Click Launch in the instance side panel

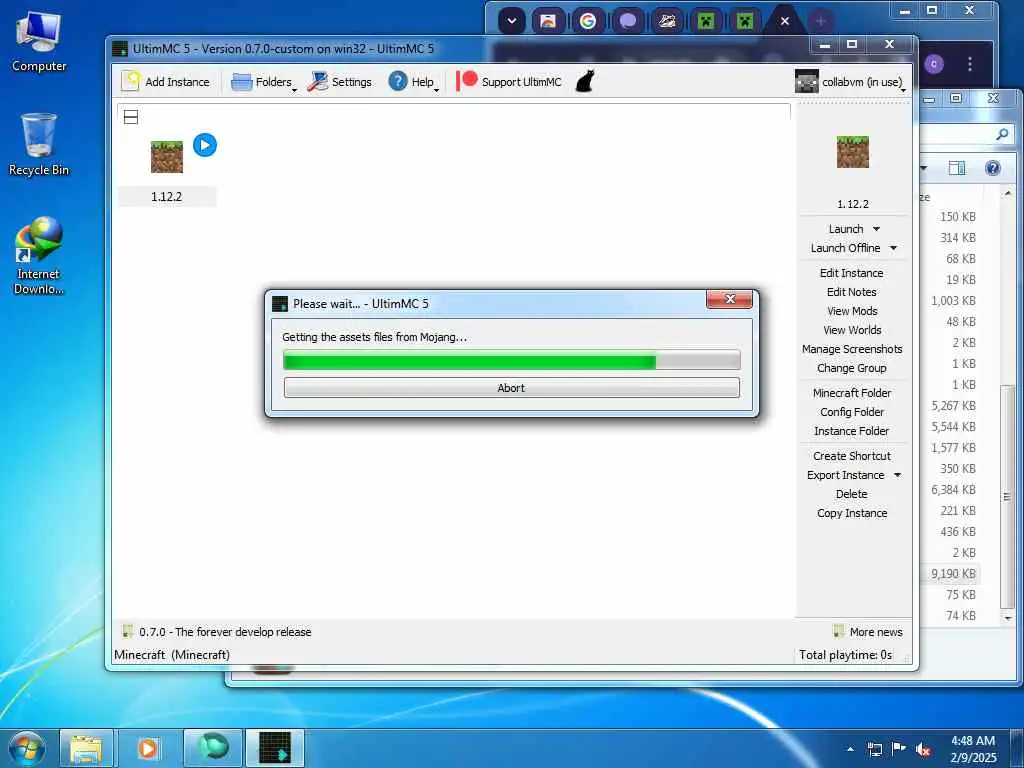(x=846, y=229)
